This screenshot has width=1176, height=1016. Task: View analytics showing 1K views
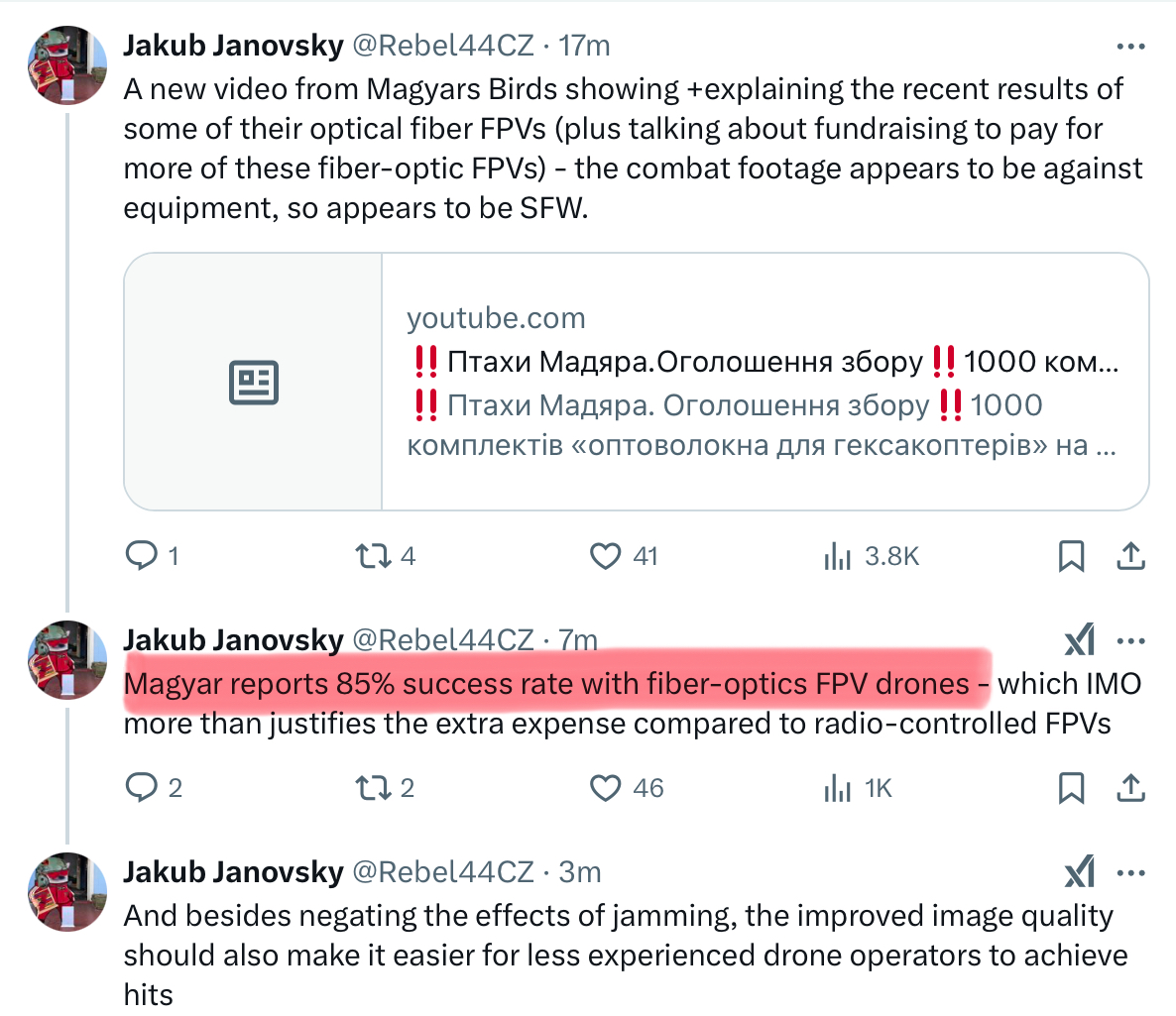(x=838, y=789)
